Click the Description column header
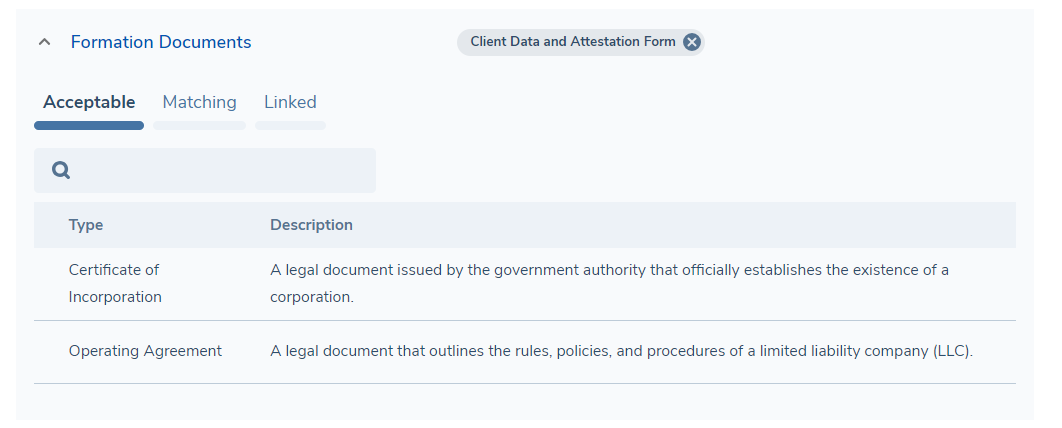This screenshot has height=428, width=1062. pyautogui.click(x=311, y=225)
